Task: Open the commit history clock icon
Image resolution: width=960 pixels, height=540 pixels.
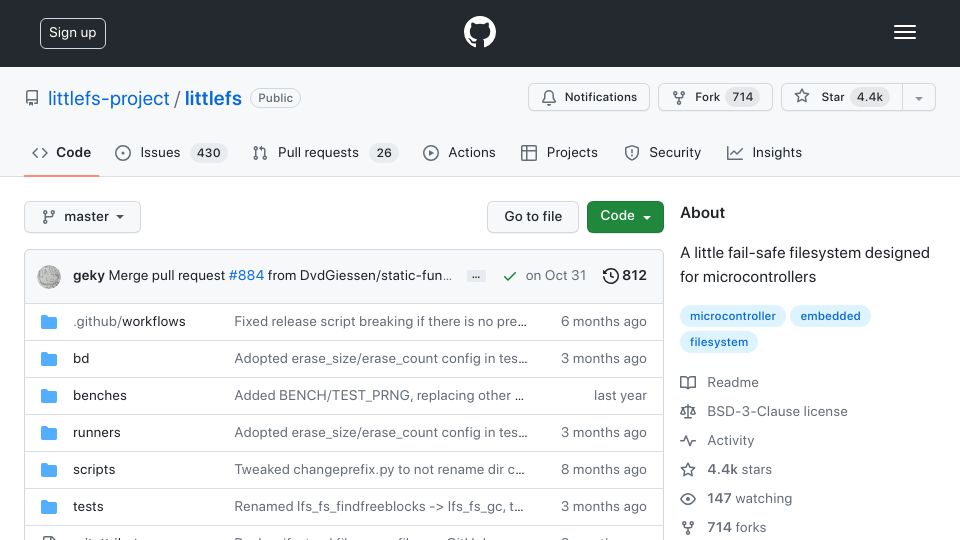Action: pos(610,276)
